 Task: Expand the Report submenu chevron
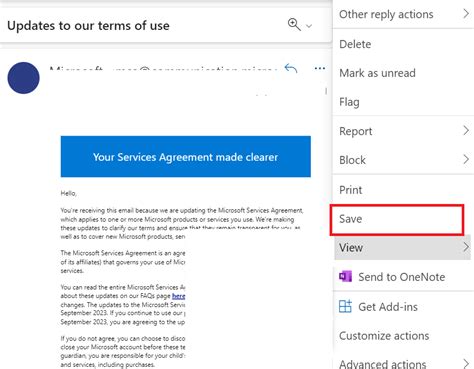pyautogui.click(x=466, y=130)
